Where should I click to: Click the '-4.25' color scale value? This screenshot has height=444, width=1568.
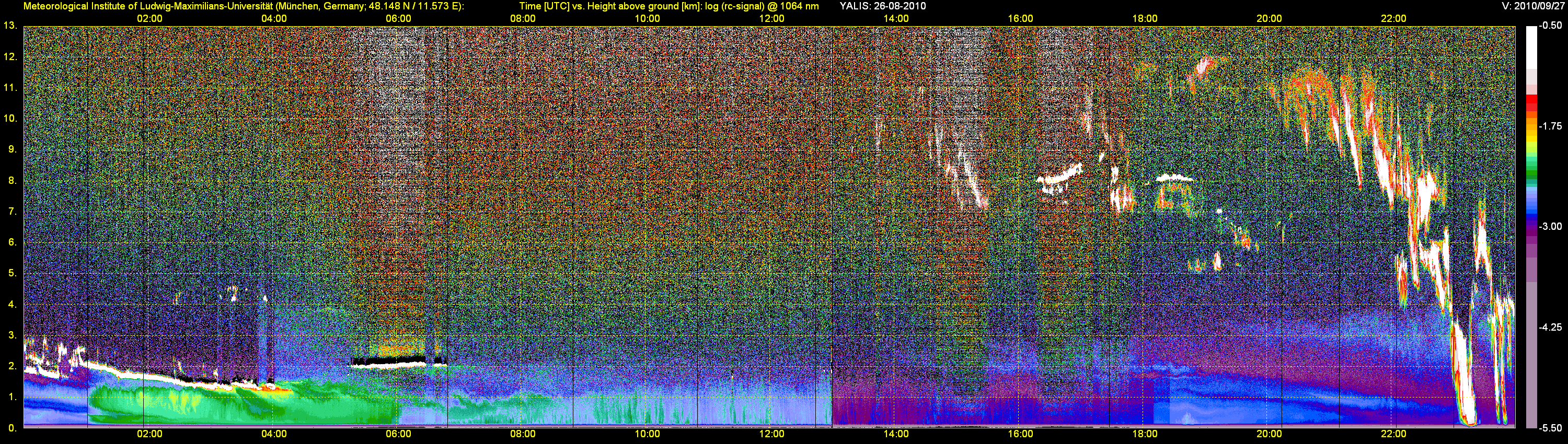pyautogui.click(x=1551, y=327)
